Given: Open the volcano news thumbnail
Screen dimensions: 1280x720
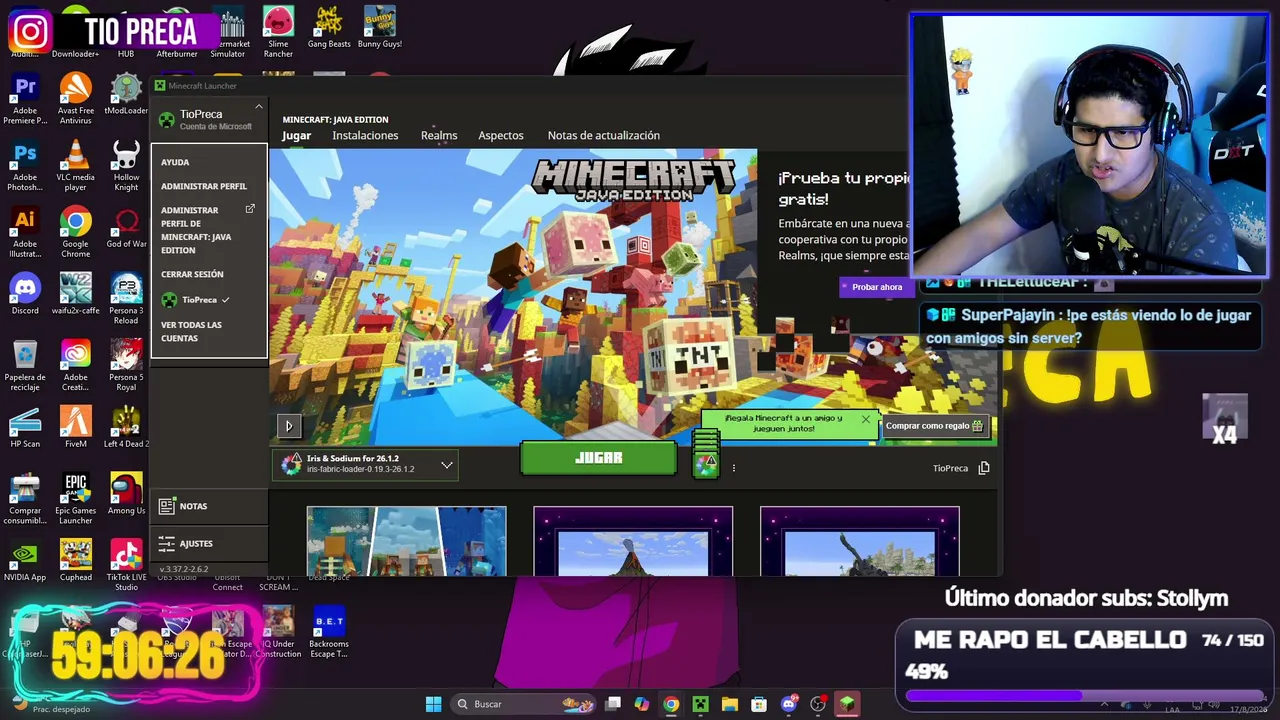Looking at the screenshot, I should 633,541.
